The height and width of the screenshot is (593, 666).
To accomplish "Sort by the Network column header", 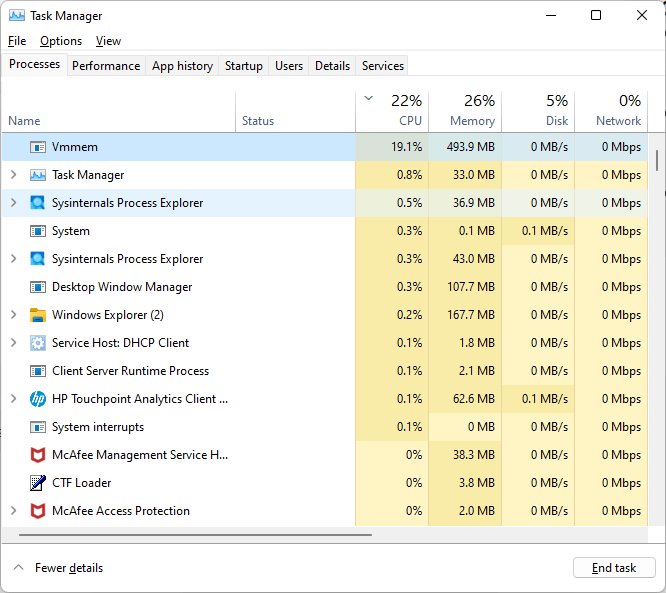I will click(x=611, y=112).
